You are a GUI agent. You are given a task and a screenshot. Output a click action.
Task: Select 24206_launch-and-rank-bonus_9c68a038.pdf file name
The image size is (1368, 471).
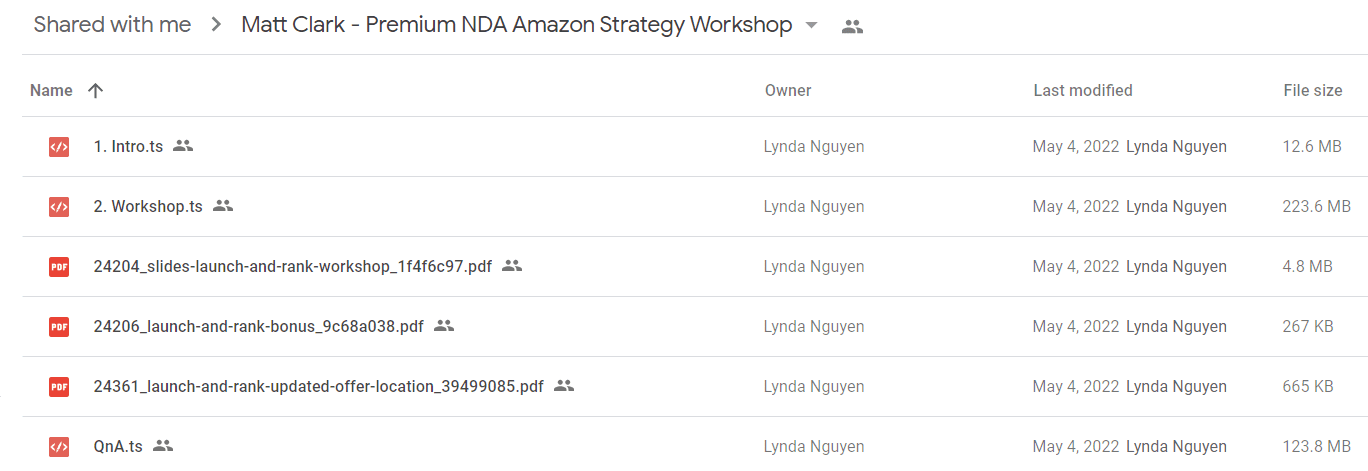click(x=259, y=327)
